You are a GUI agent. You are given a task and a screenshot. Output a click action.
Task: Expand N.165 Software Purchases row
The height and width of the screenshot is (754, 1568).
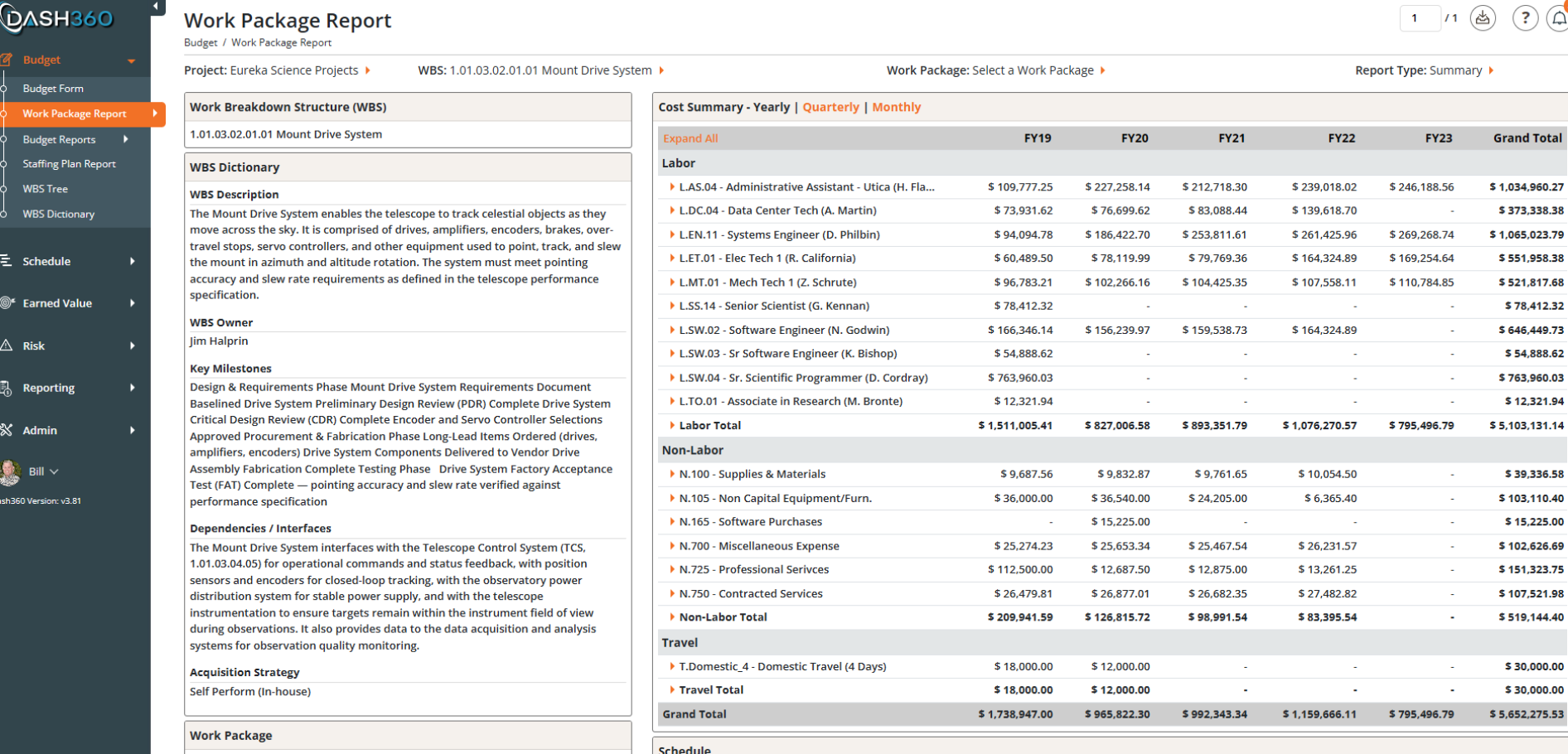click(672, 522)
